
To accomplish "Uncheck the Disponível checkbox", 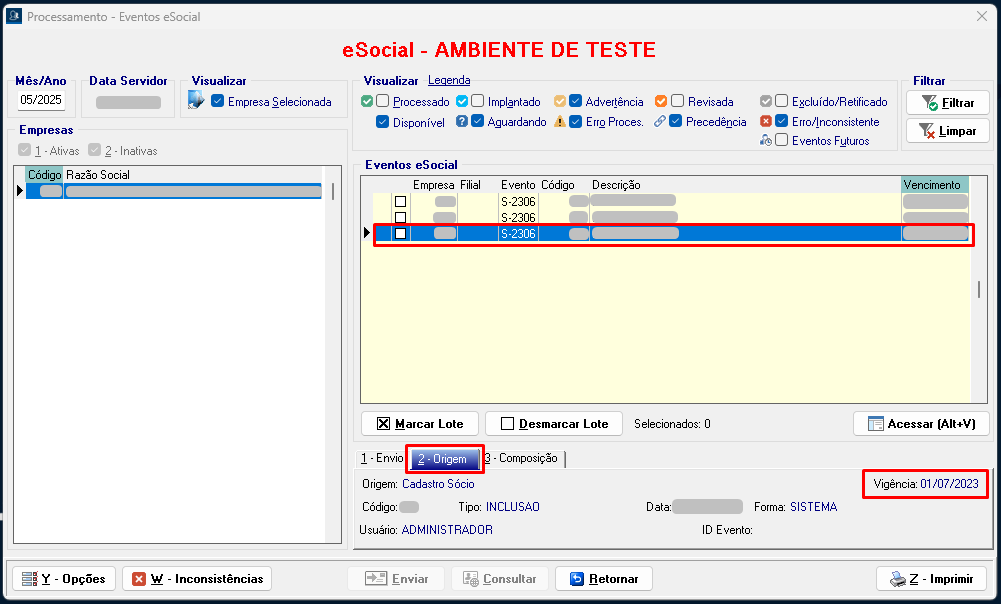I will point(383,122).
